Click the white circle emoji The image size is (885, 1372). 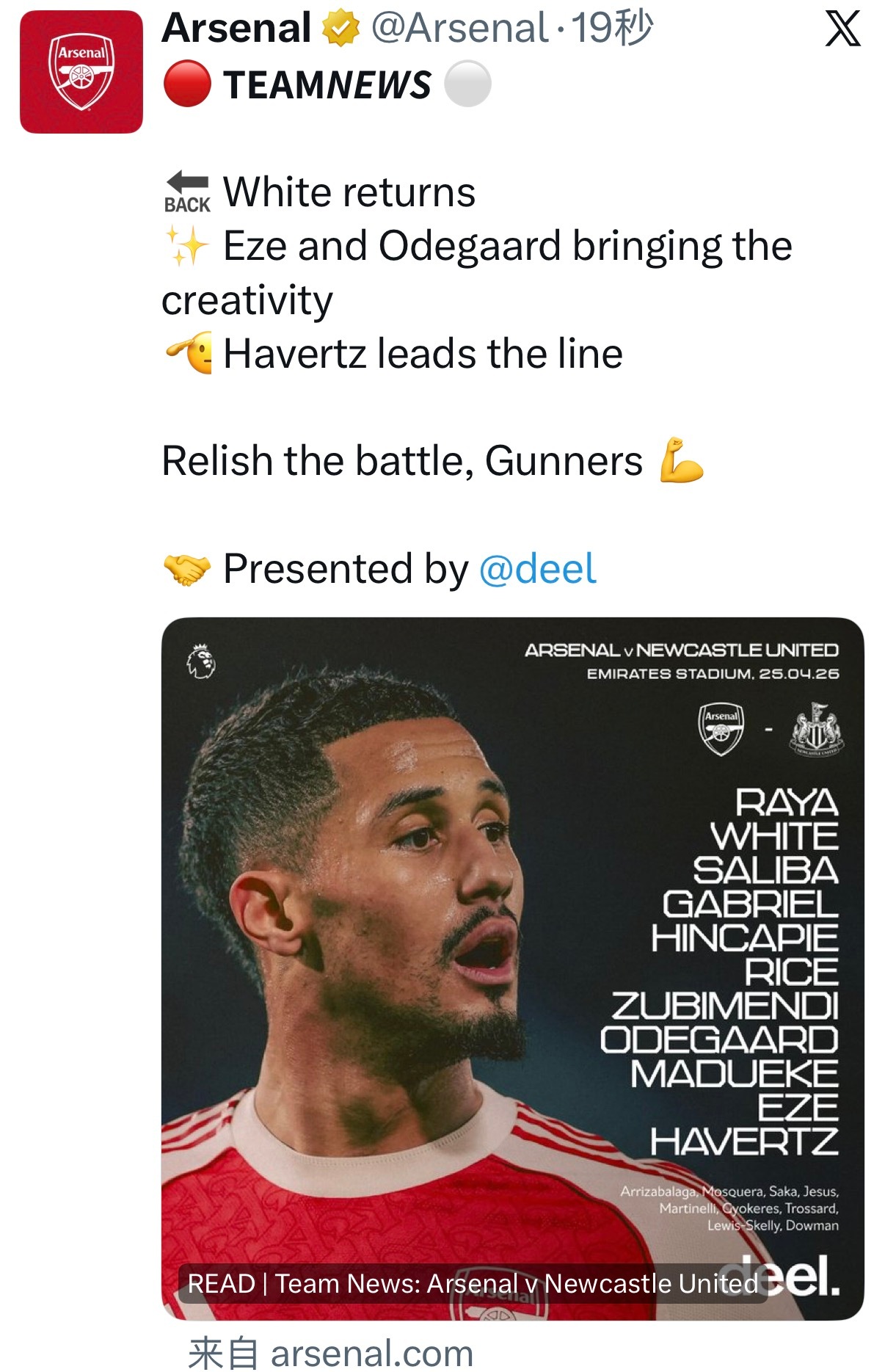(x=467, y=84)
